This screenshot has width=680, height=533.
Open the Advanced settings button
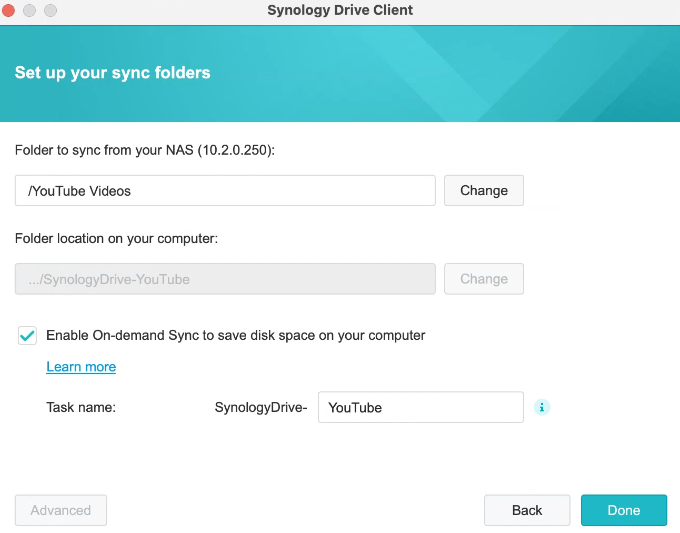61,510
